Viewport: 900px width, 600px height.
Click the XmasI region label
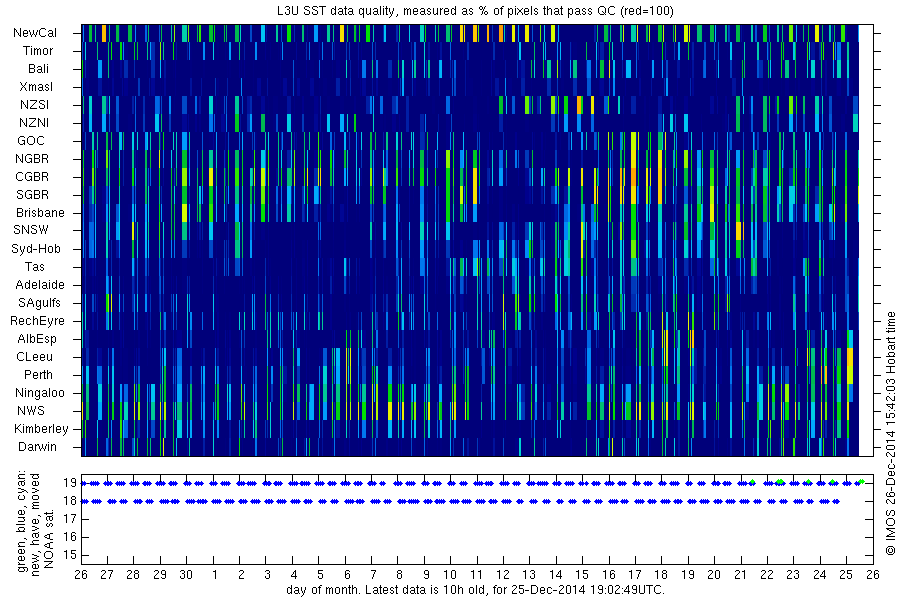tap(36, 87)
